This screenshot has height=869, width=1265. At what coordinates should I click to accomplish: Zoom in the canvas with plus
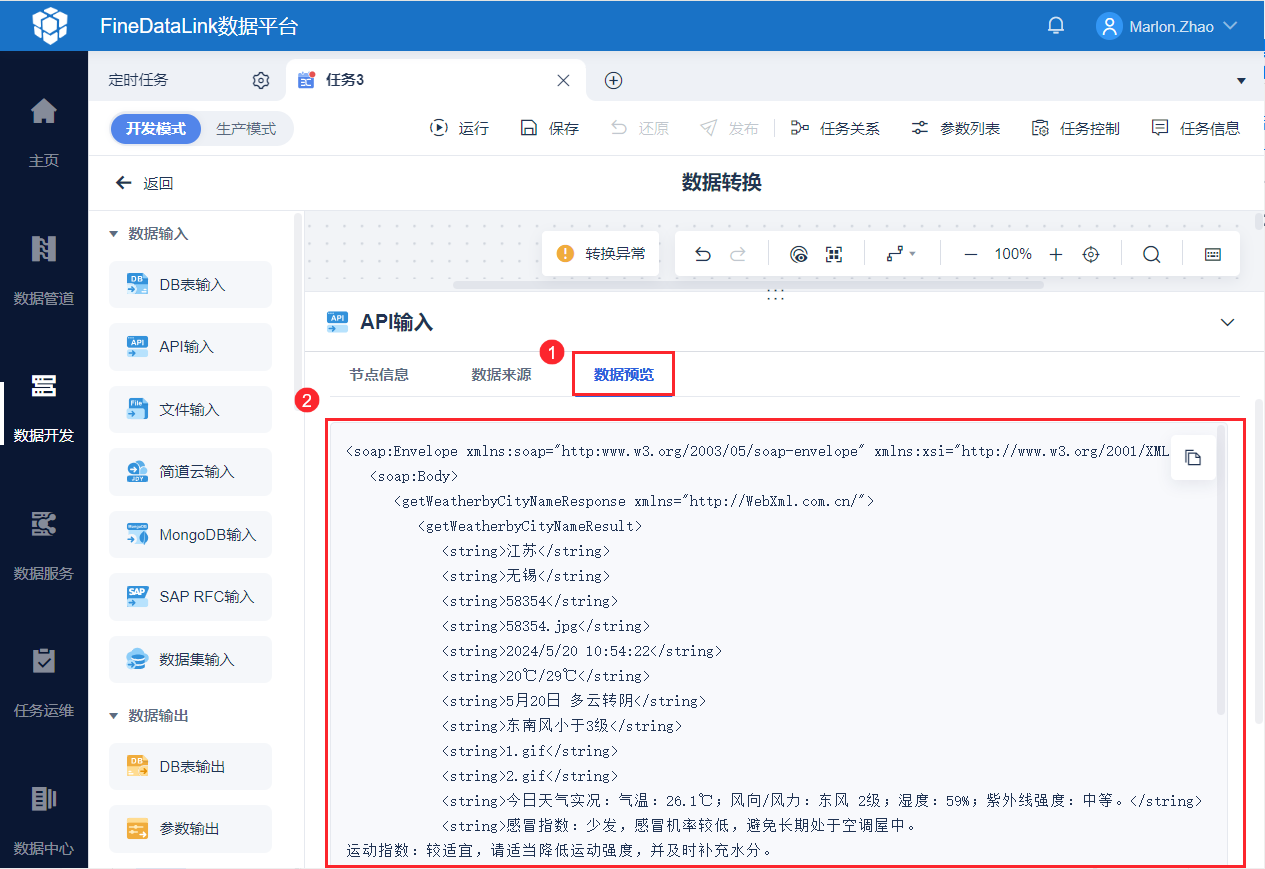1056,254
